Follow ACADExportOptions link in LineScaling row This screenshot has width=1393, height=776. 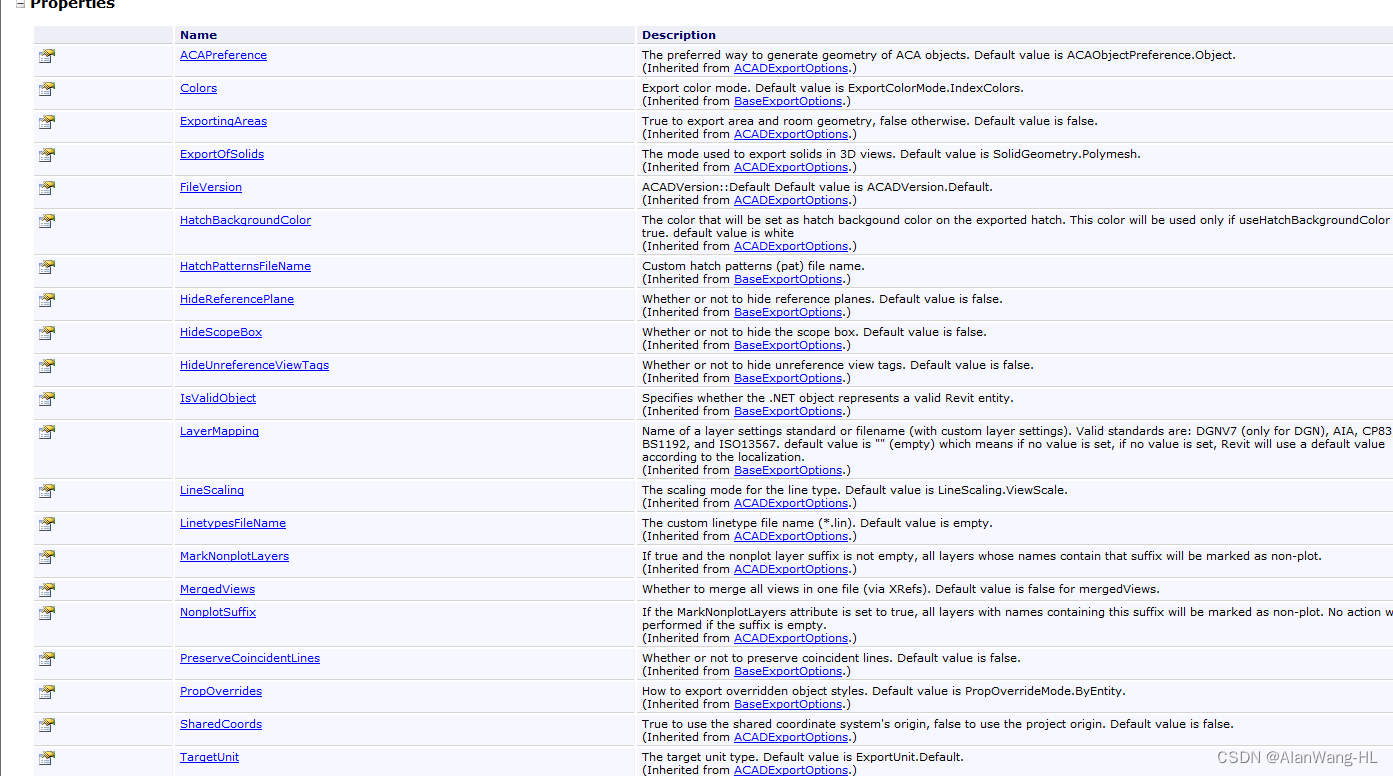[x=791, y=503]
